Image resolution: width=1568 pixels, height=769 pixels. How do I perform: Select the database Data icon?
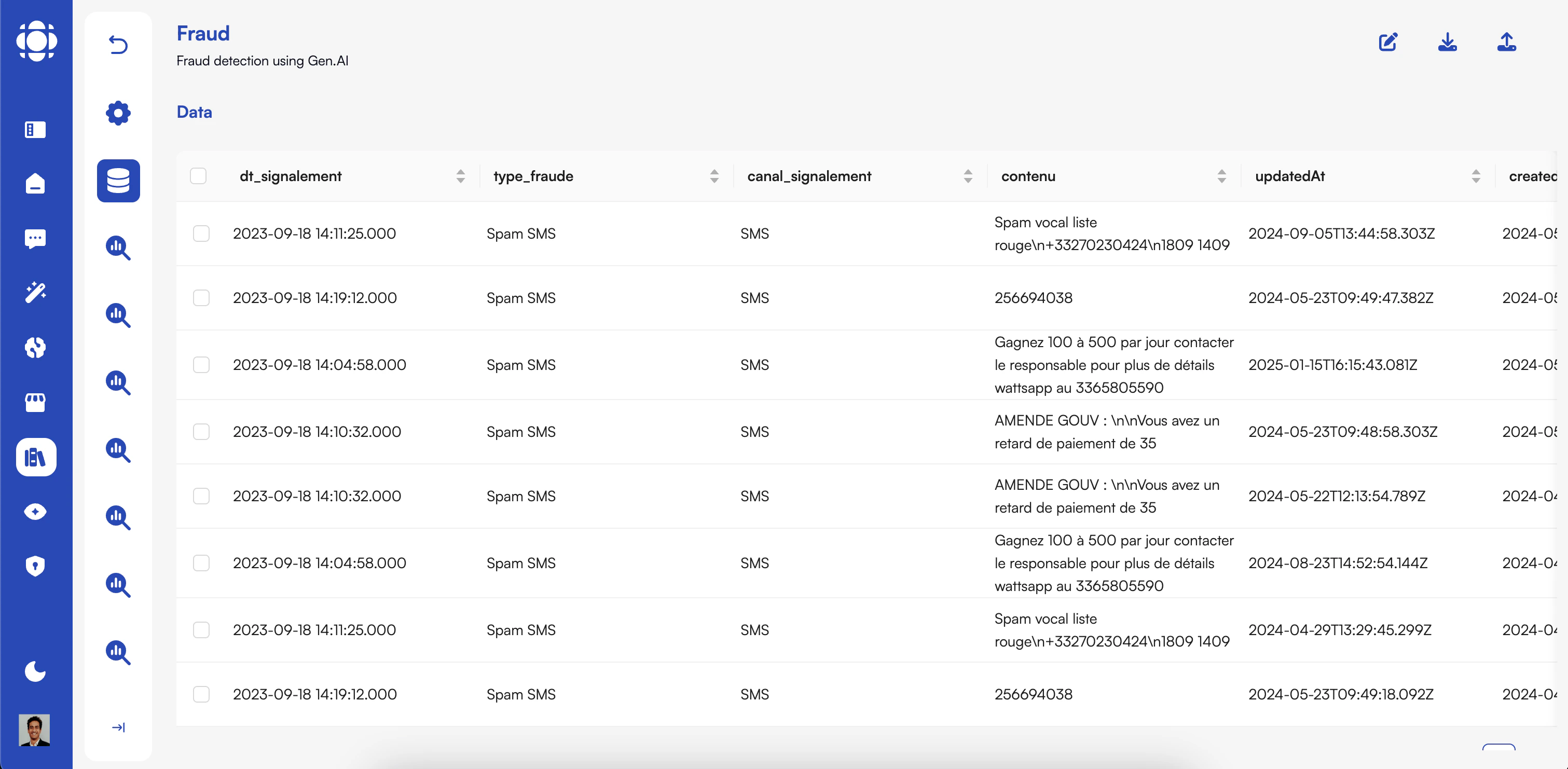tap(118, 181)
